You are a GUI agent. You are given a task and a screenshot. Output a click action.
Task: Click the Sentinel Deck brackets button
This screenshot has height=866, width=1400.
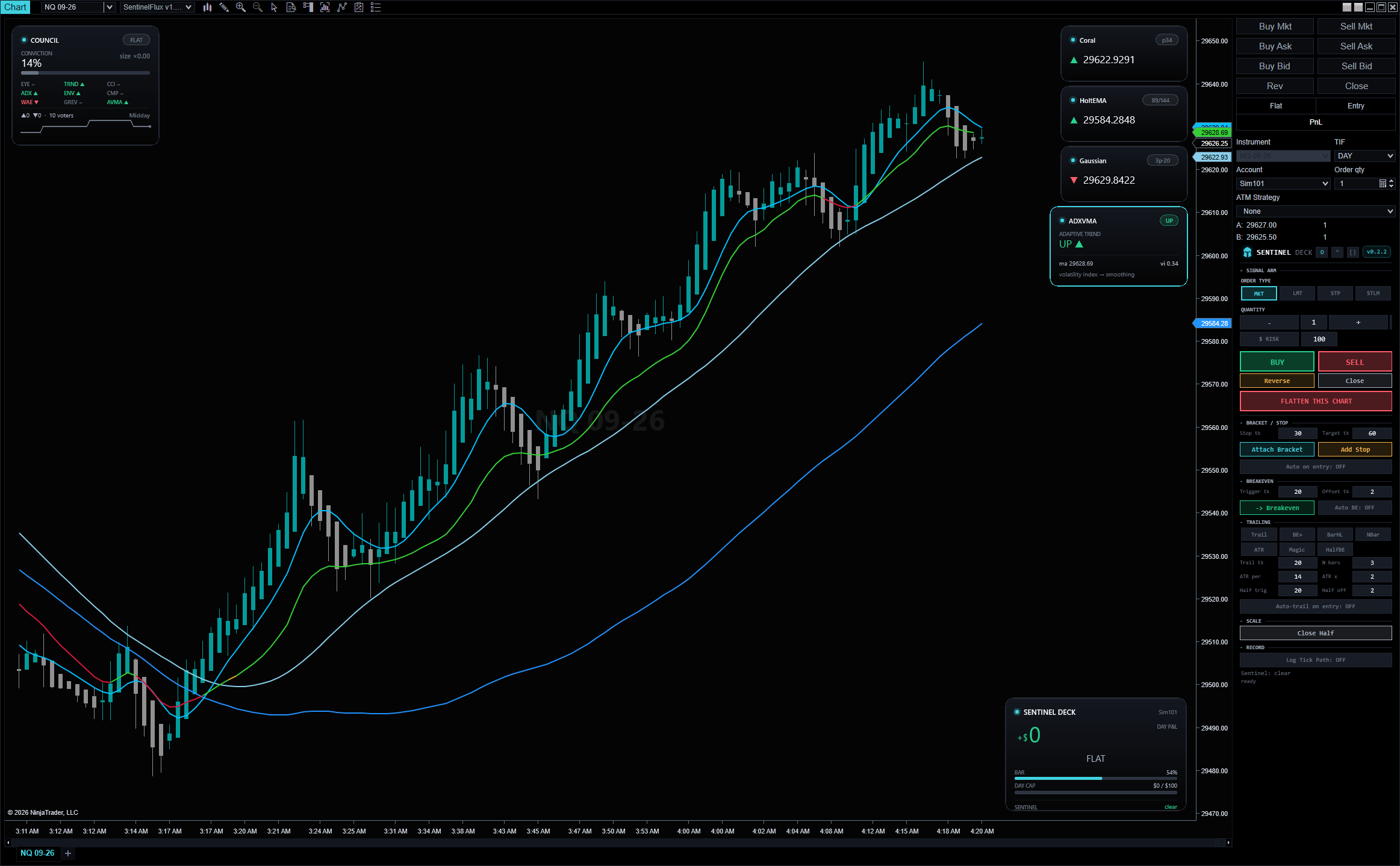tap(1352, 252)
